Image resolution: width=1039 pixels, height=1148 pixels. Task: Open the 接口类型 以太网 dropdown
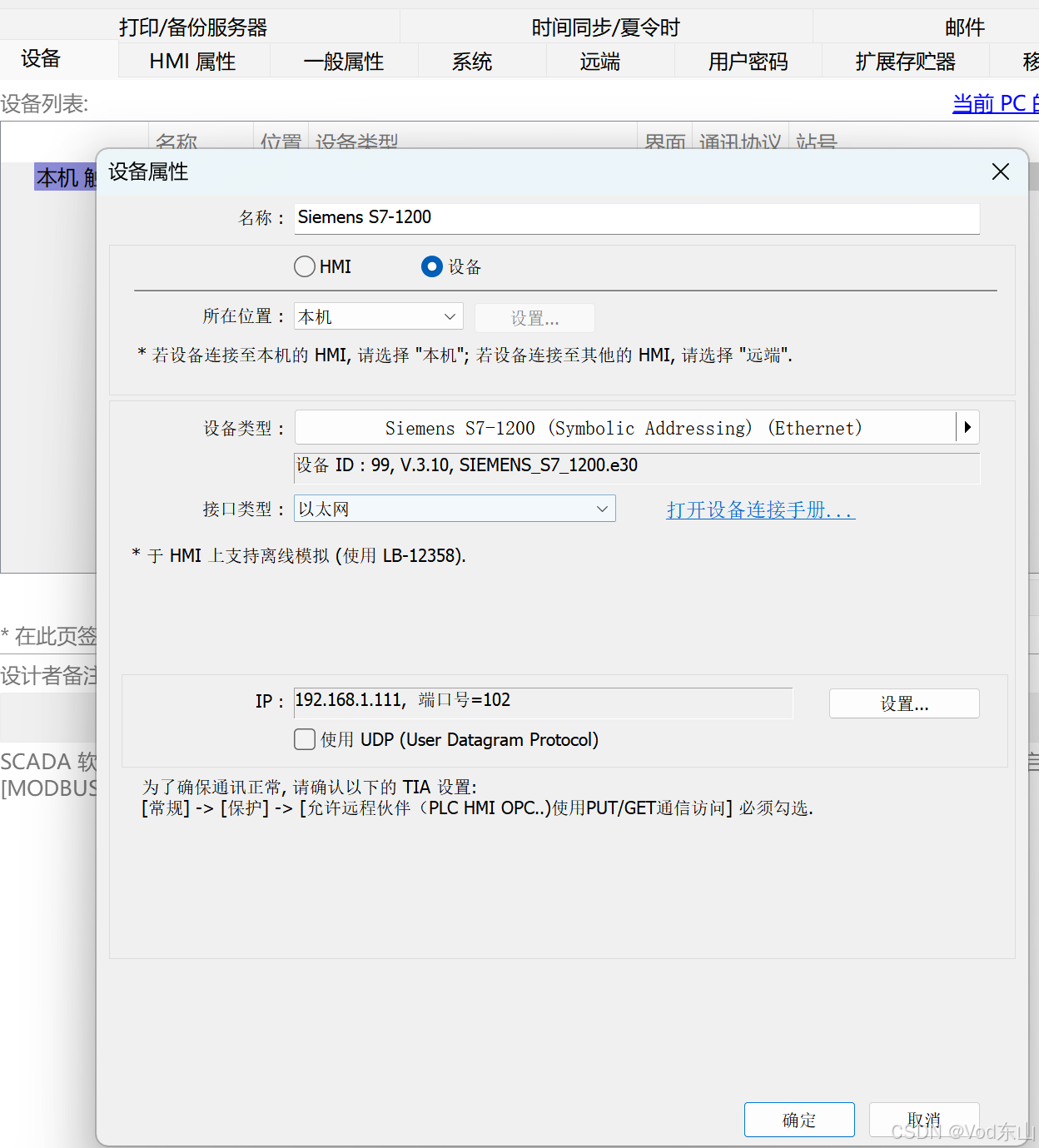[x=455, y=509]
